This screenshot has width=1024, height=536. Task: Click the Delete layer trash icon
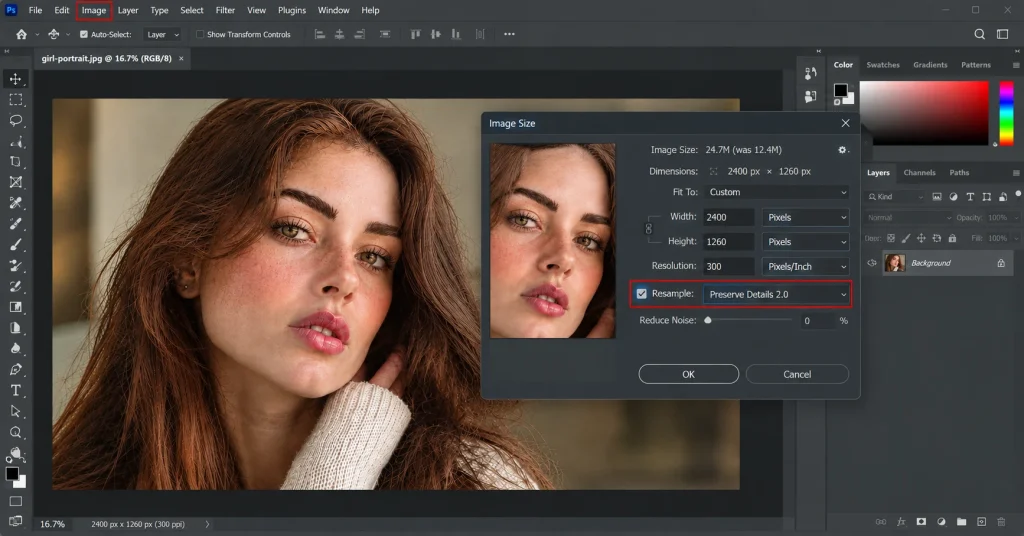pos(1001,522)
